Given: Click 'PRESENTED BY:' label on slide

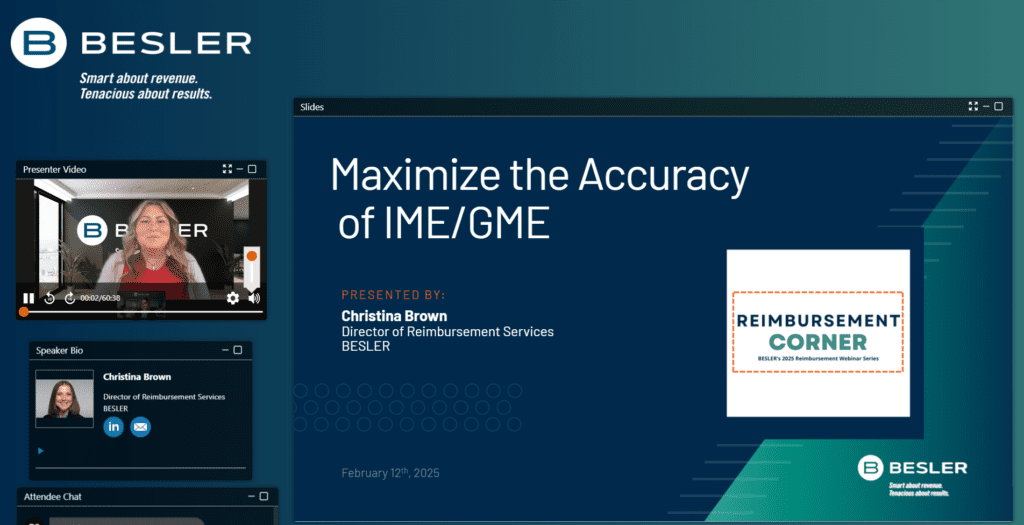Looking at the screenshot, I should point(393,295).
